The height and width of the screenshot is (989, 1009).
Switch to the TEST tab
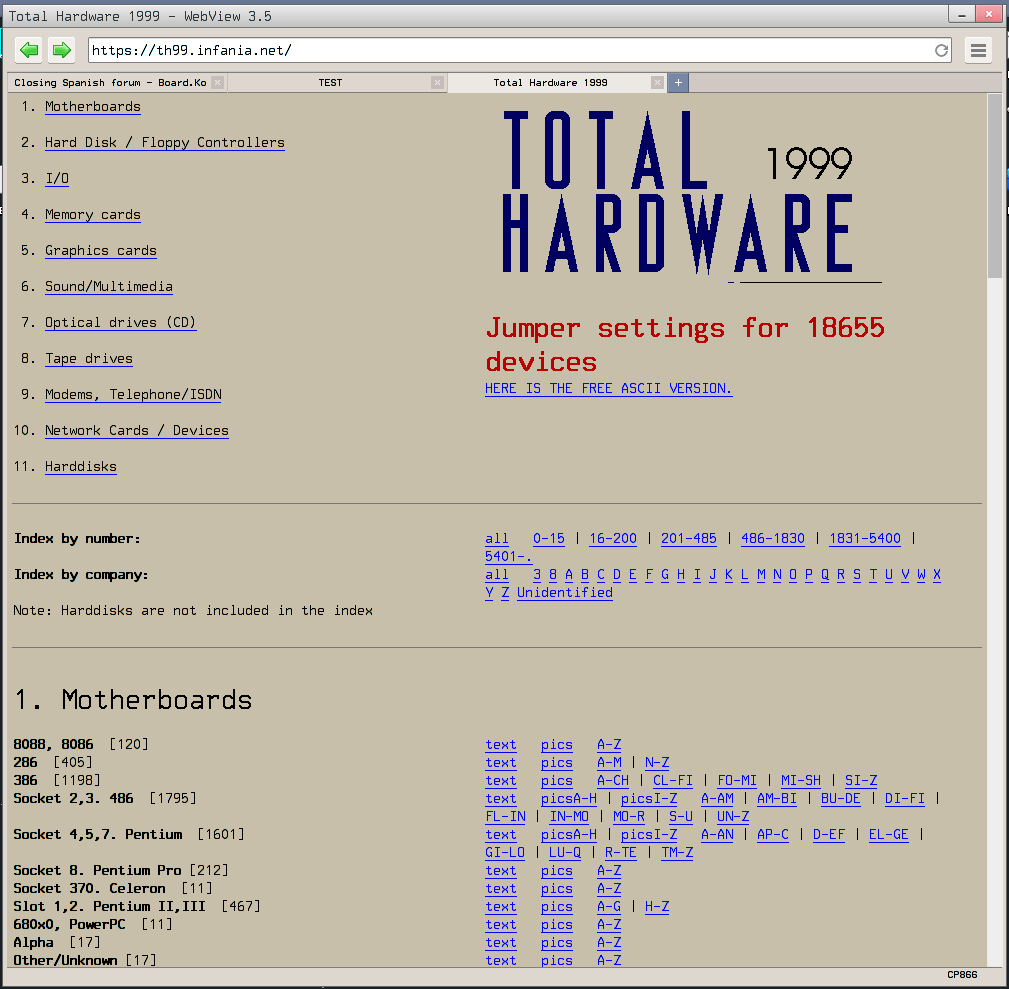click(x=330, y=83)
